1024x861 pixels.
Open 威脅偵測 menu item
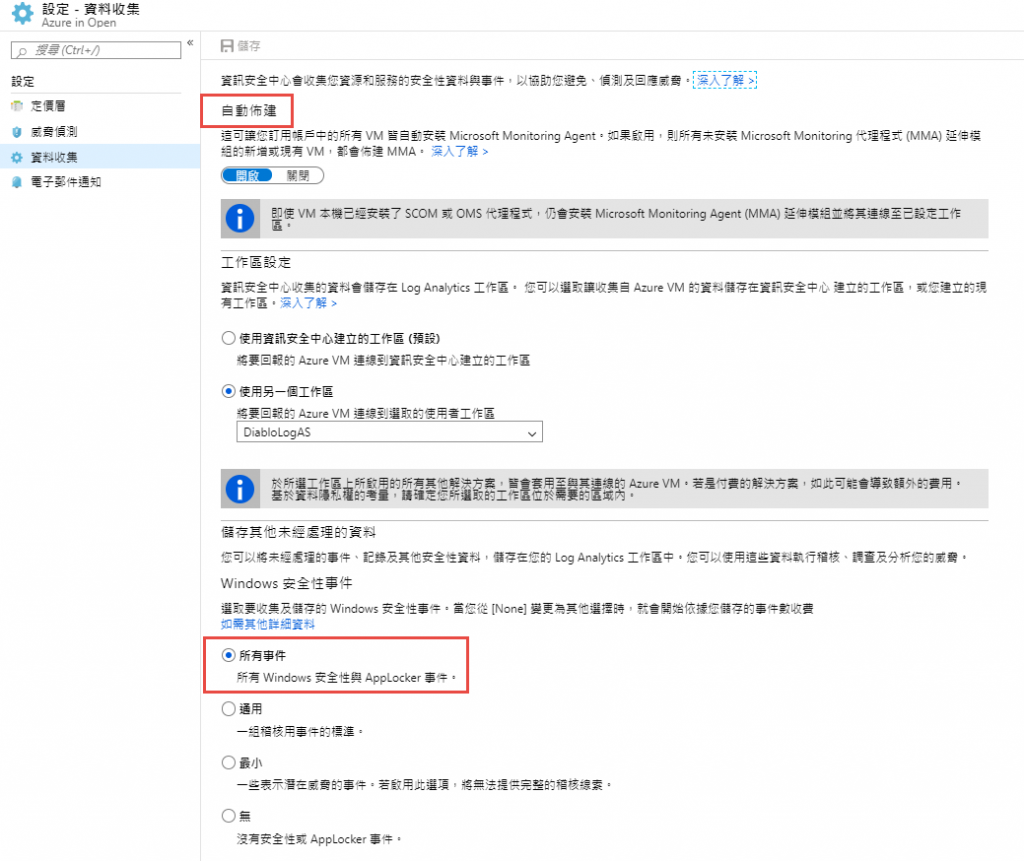coord(100,132)
